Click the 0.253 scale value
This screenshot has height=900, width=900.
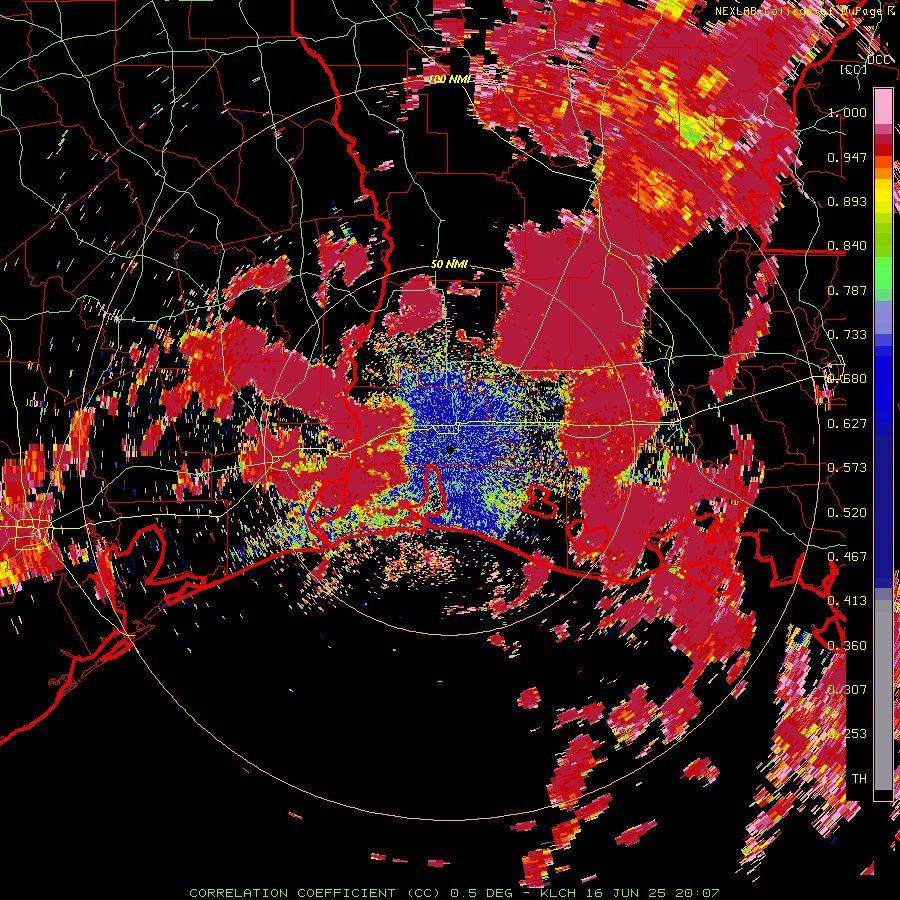pyautogui.click(x=847, y=734)
